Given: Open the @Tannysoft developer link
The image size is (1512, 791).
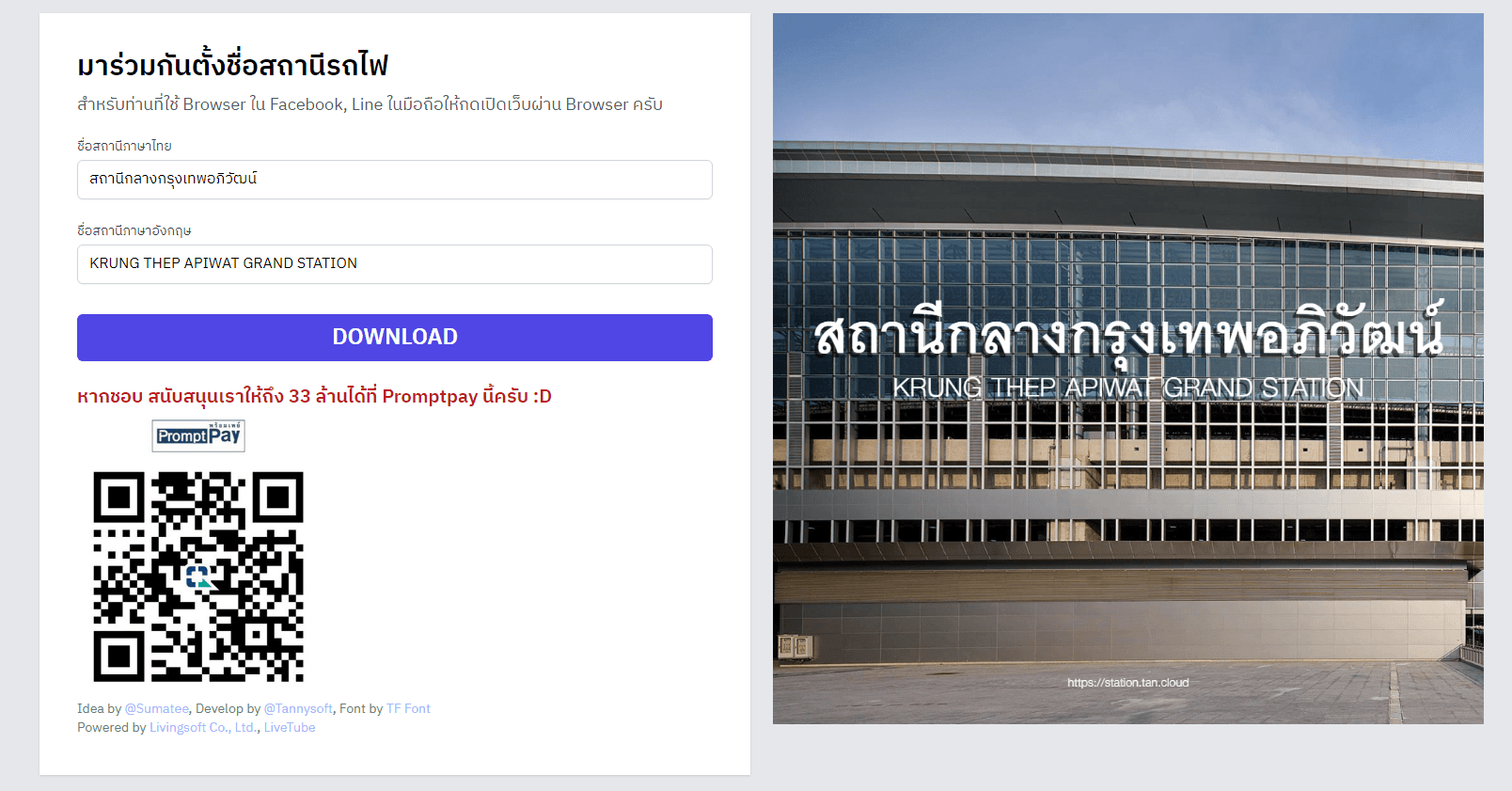Looking at the screenshot, I should pyautogui.click(x=298, y=708).
